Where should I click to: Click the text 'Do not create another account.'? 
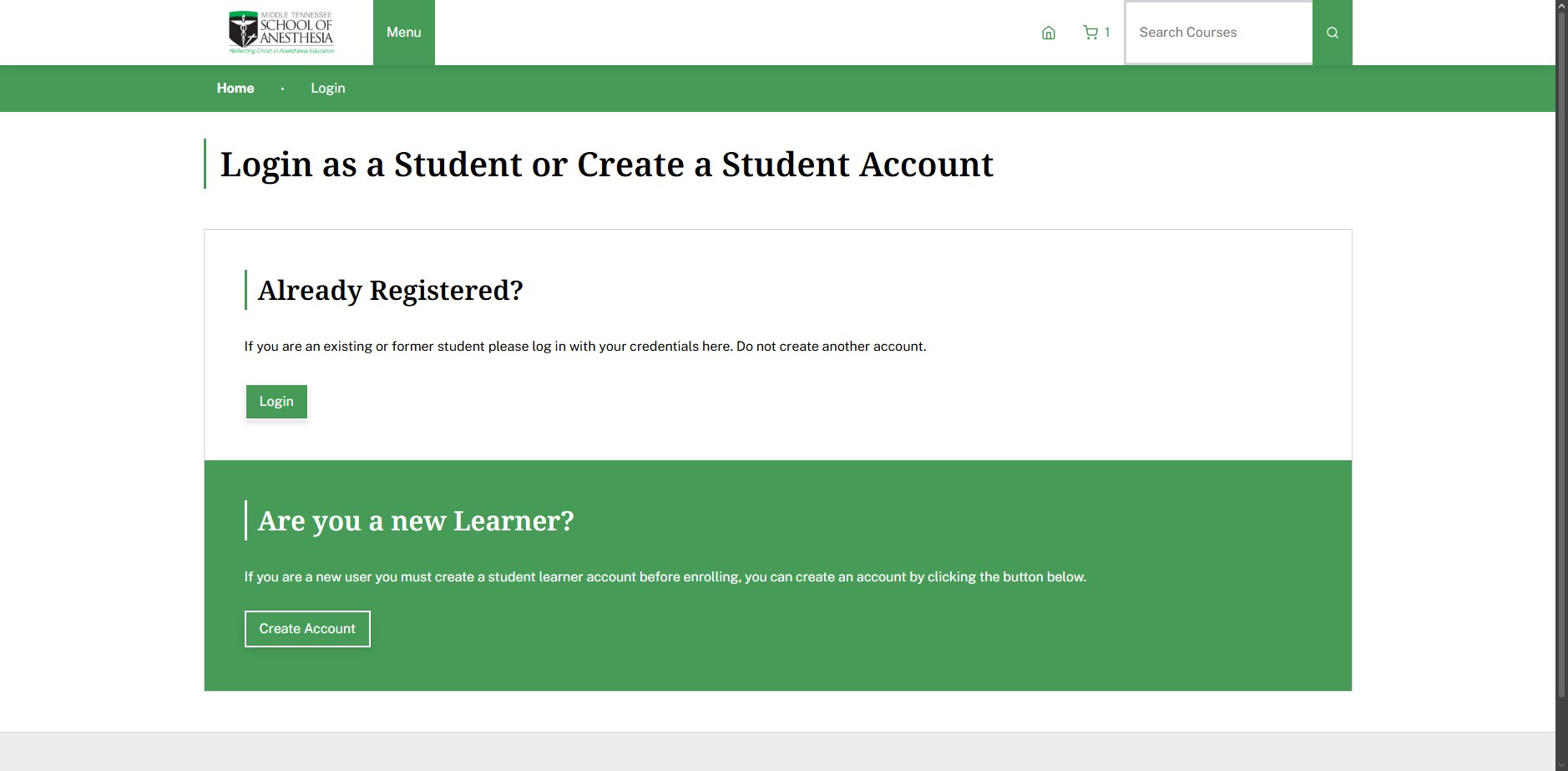pyautogui.click(x=832, y=347)
